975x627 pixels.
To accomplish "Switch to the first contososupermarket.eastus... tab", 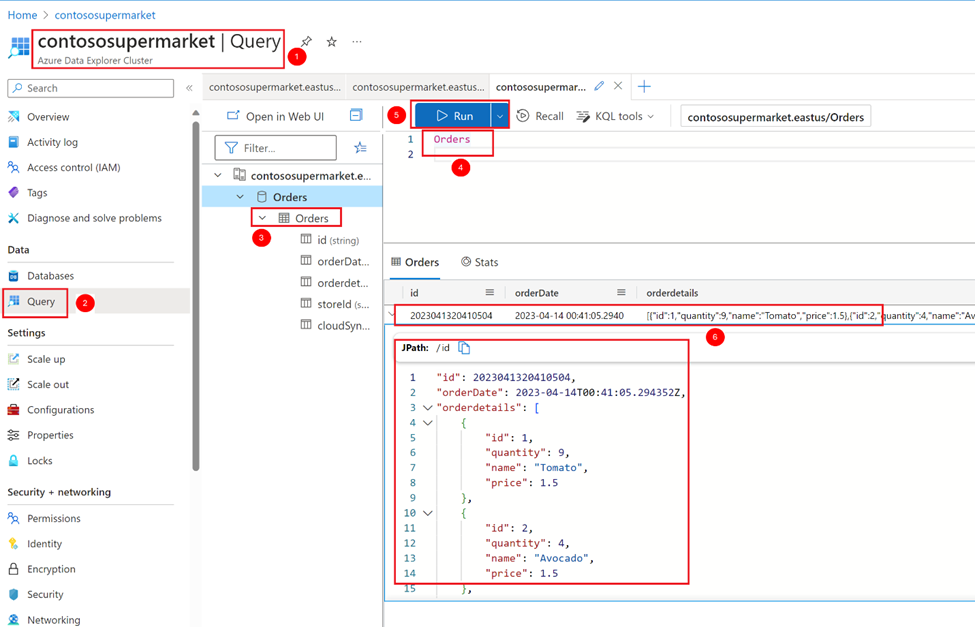I will pos(275,87).
